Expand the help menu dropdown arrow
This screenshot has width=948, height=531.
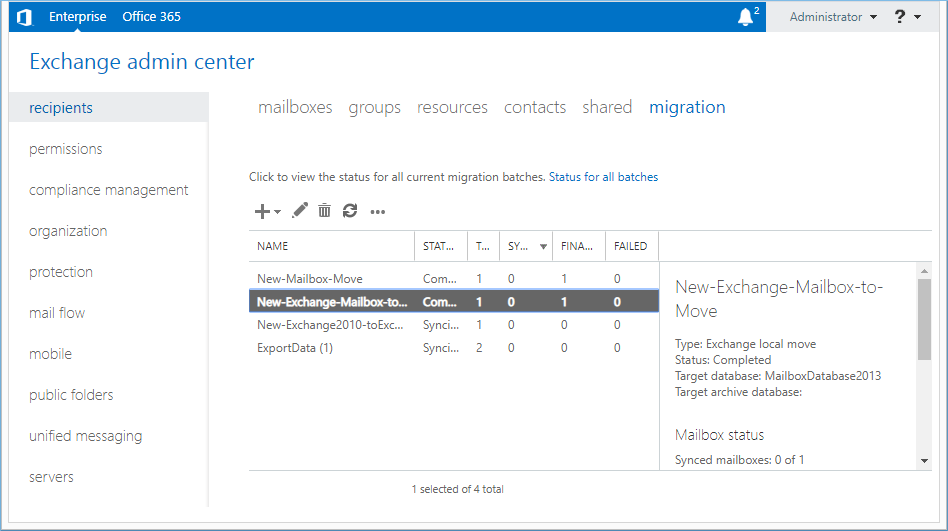click(918, 17)
